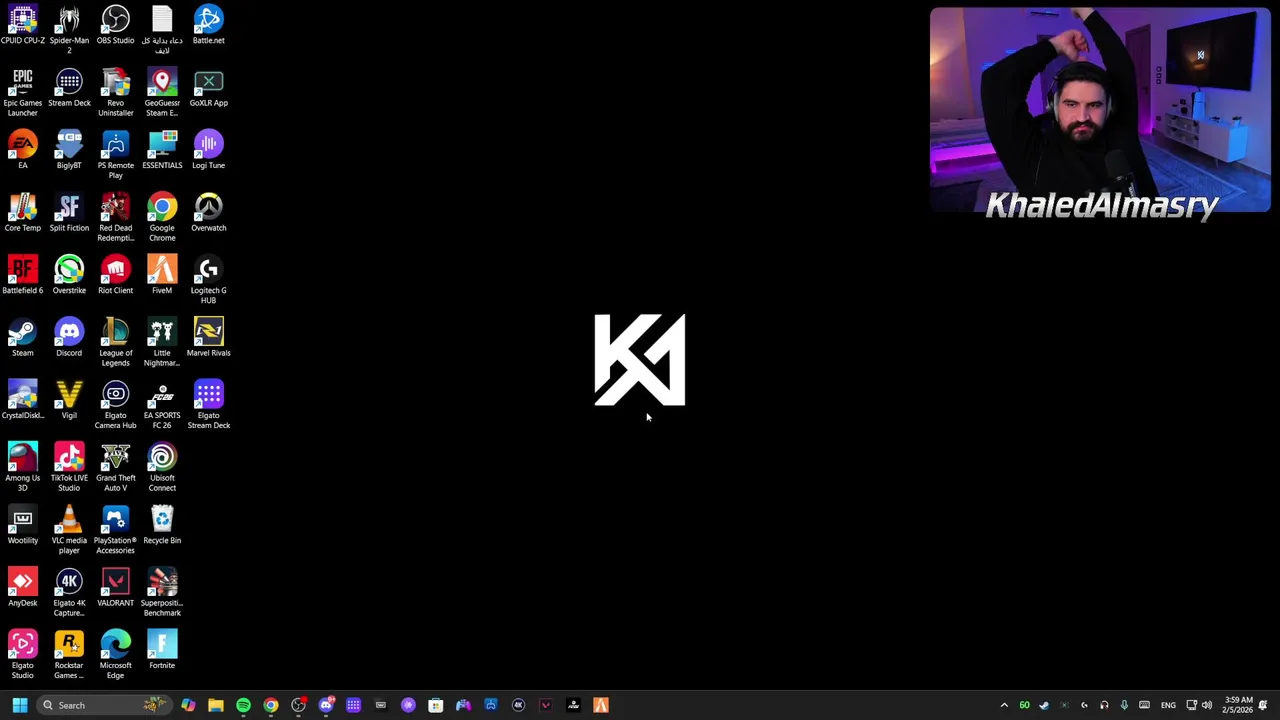Select the OBS Studio desktop shortcut
This screenshot has width=1280, height=720.
click(x=115, y=26)
